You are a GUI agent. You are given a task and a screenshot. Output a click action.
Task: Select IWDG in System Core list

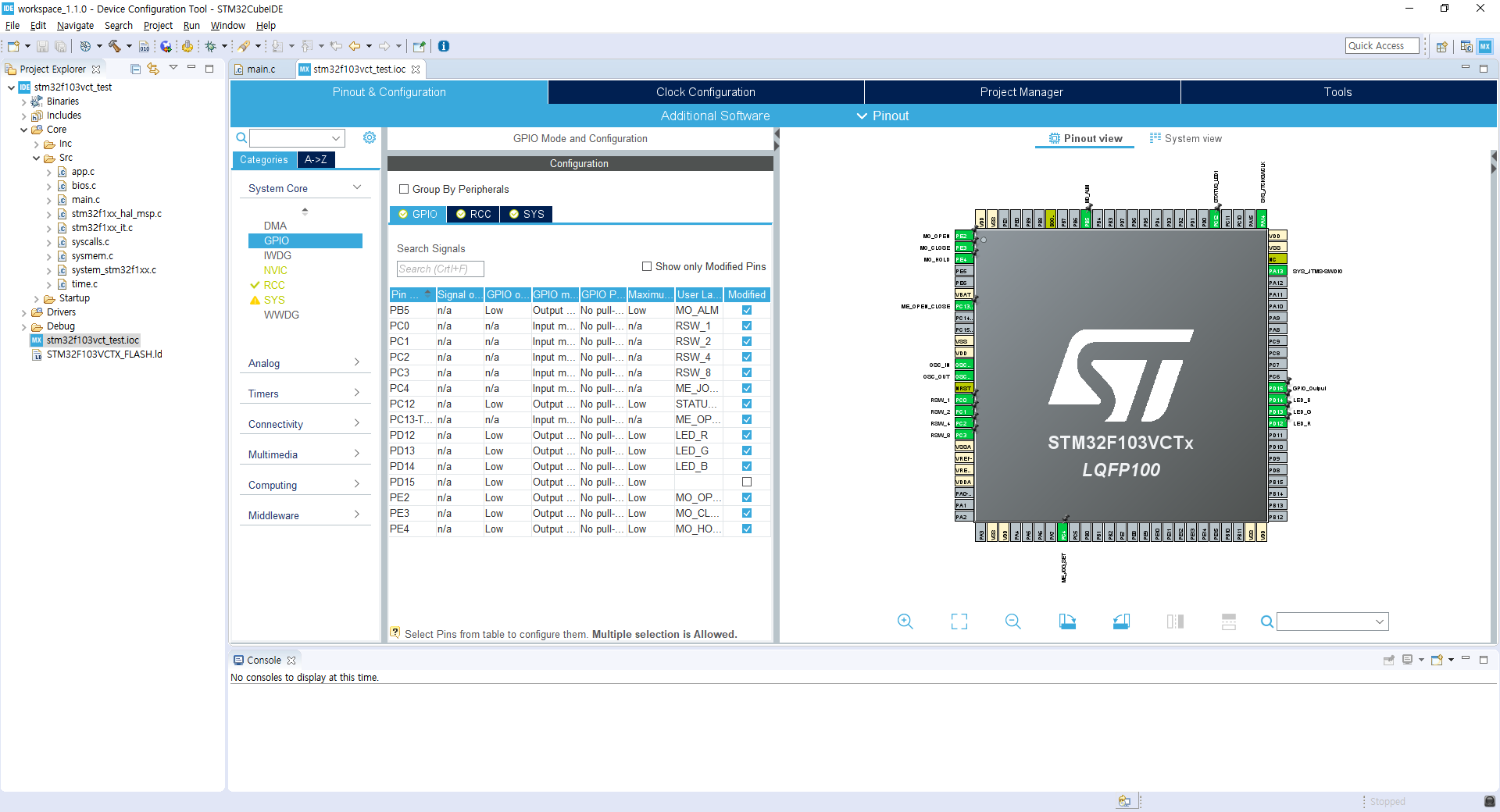tap(277, 255)
